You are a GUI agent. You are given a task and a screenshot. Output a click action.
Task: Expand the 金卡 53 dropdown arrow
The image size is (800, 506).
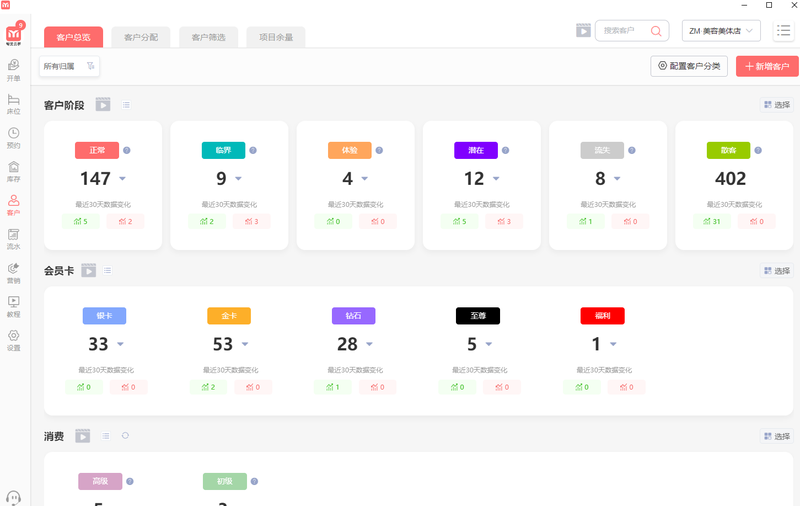point(245,344)
